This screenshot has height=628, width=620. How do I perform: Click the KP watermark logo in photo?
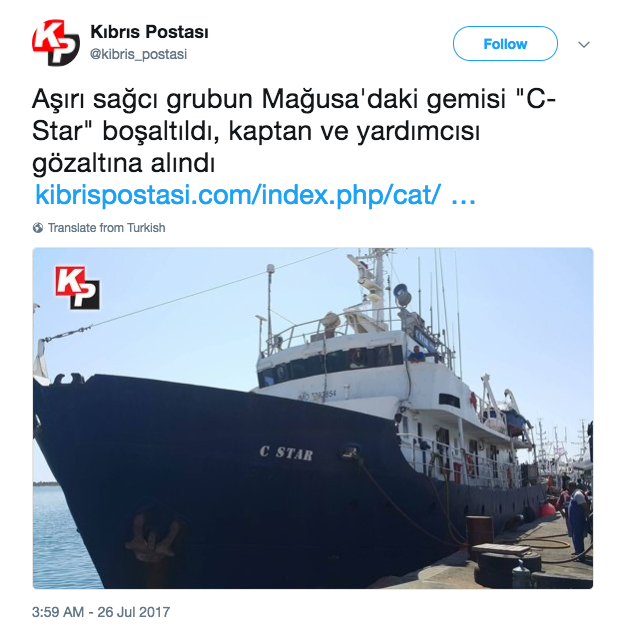click(x=77, y=288)
